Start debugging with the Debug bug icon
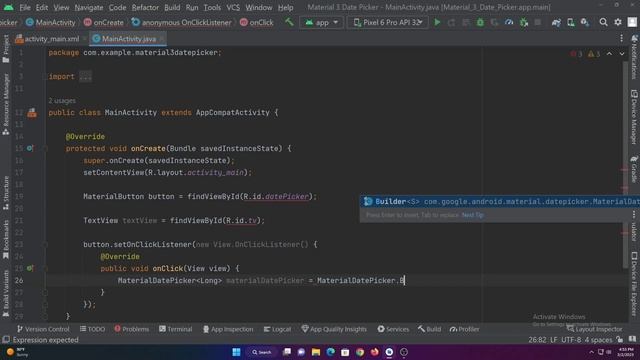 tap(480, 22)
